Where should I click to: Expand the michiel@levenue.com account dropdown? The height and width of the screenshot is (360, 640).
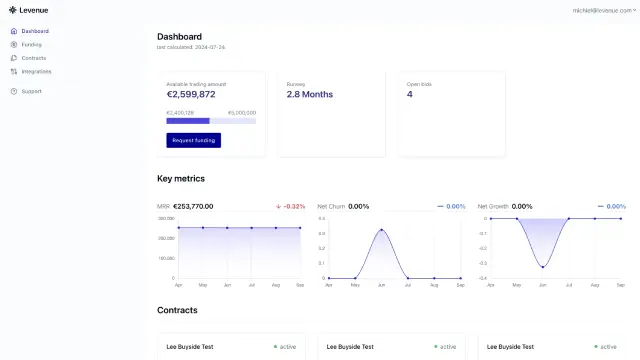604,10
